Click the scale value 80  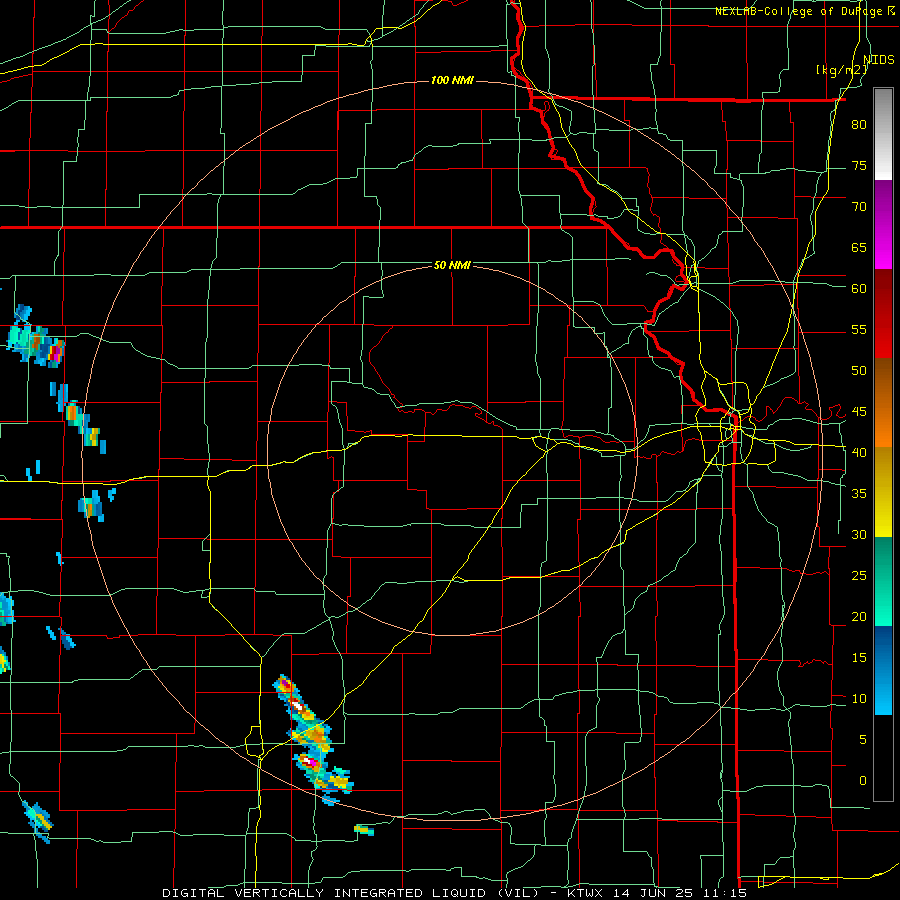[859, 125]
